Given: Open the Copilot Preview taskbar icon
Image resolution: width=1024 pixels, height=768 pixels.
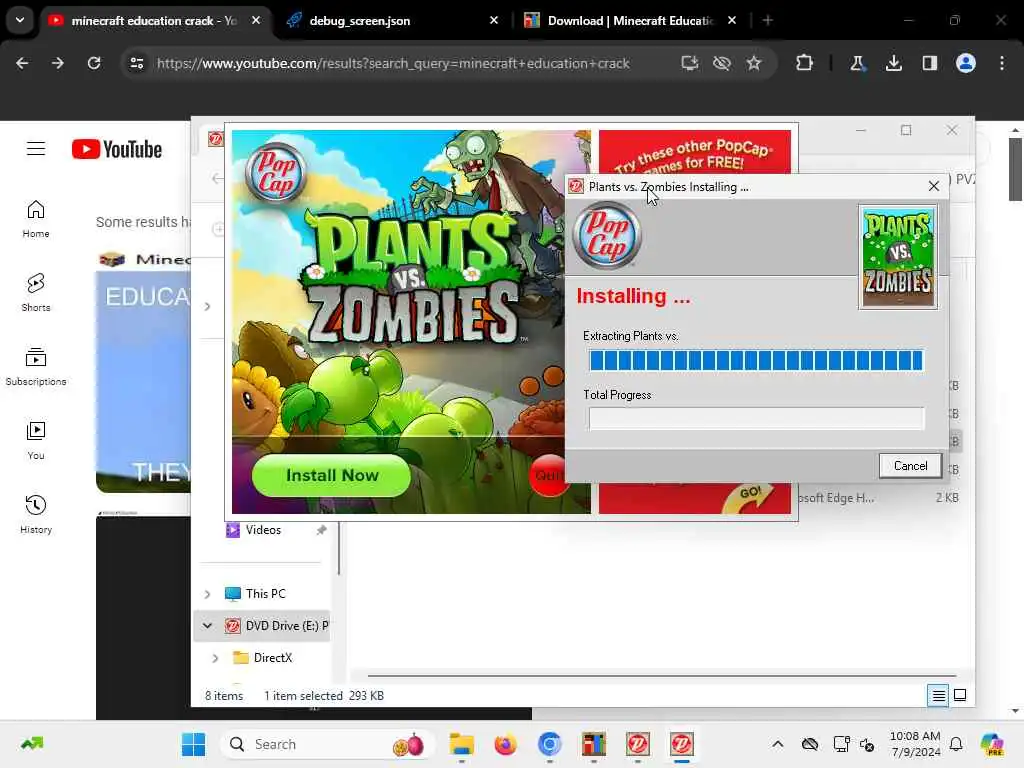Looking at the screenshot, I should point(992,744).
